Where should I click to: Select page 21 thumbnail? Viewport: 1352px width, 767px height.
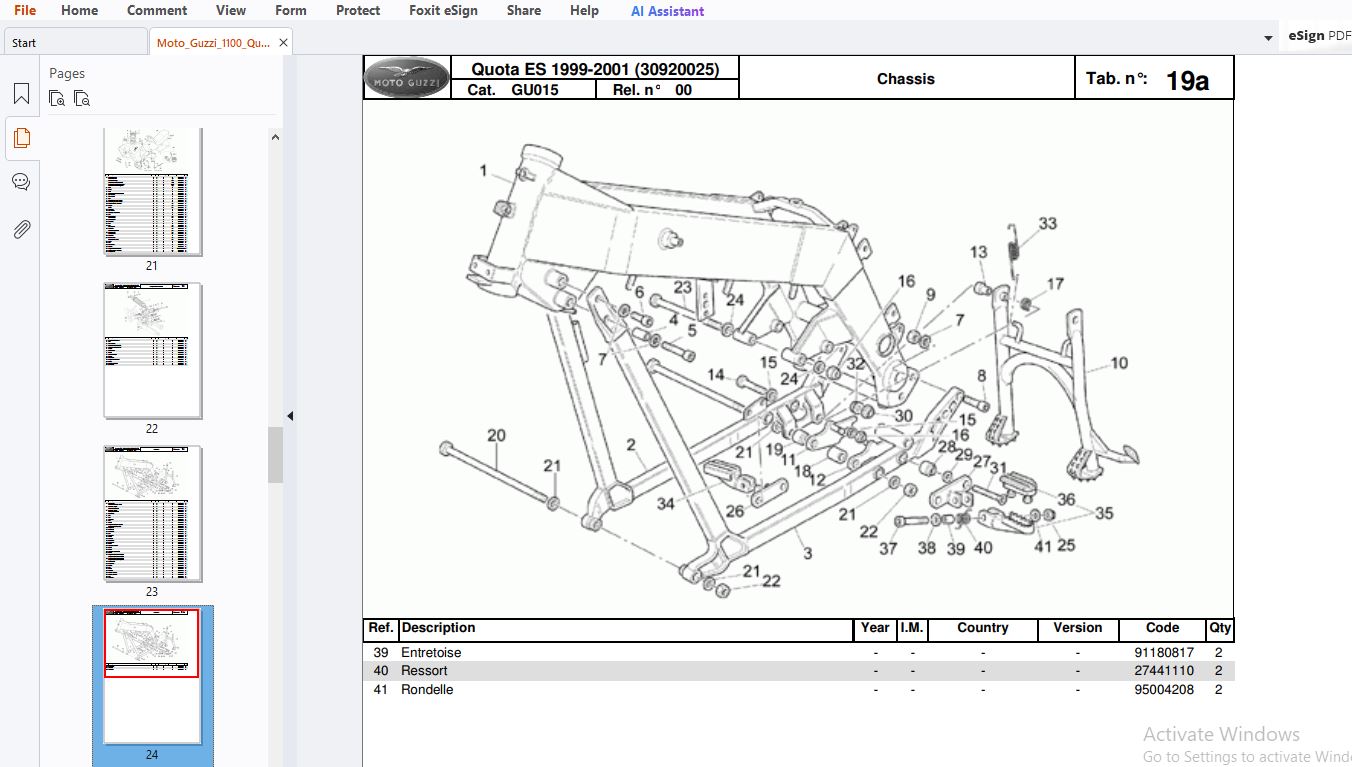152,192
